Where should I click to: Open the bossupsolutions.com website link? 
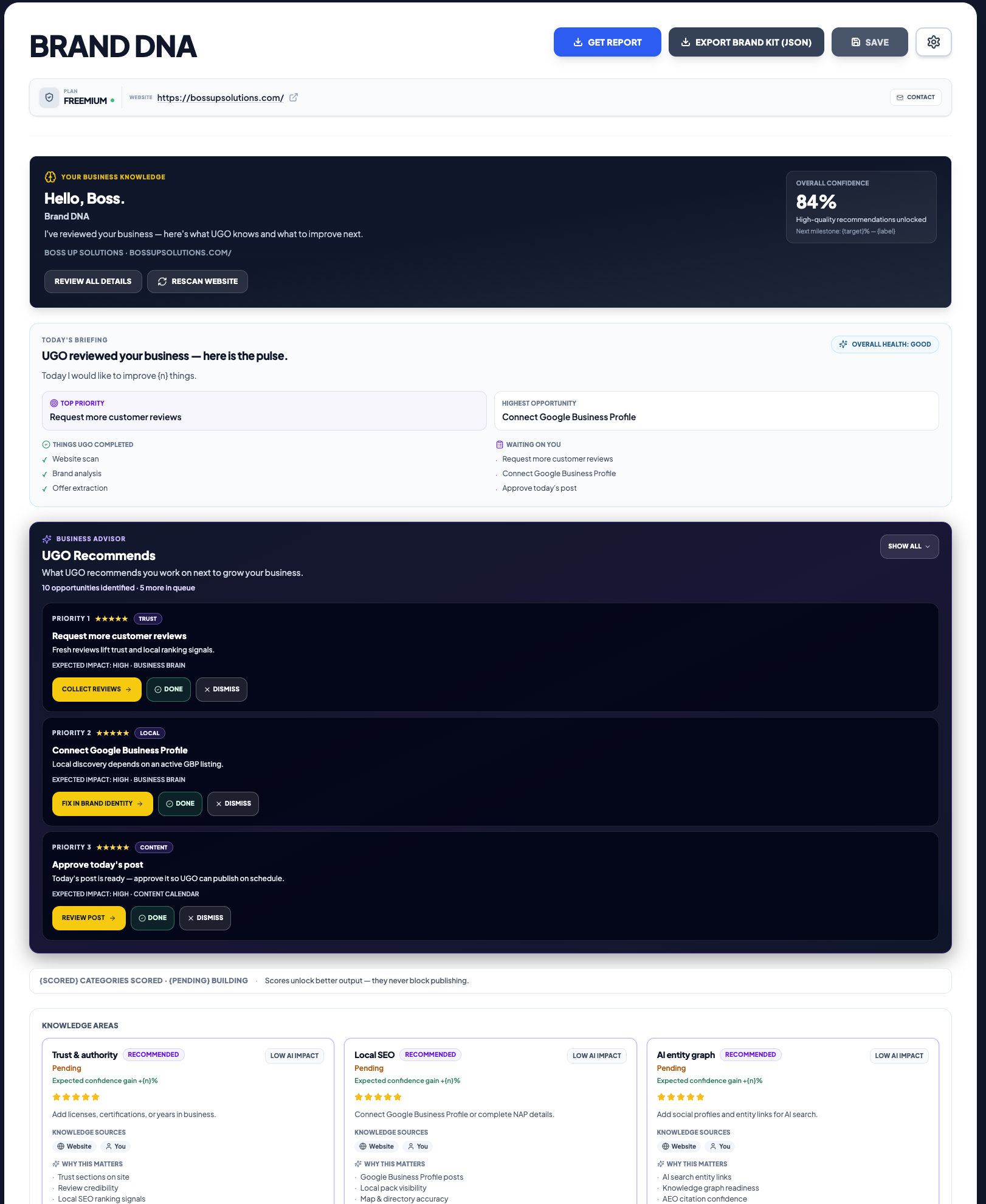coord(221,97)
